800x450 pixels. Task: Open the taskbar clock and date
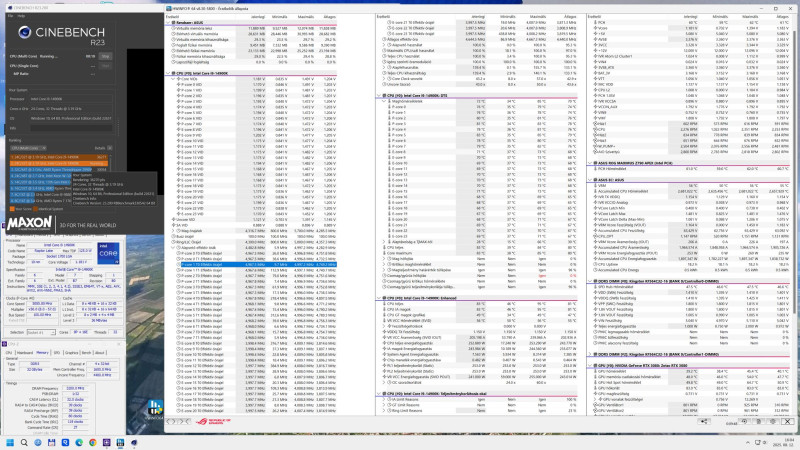click(x=783, y=442)
